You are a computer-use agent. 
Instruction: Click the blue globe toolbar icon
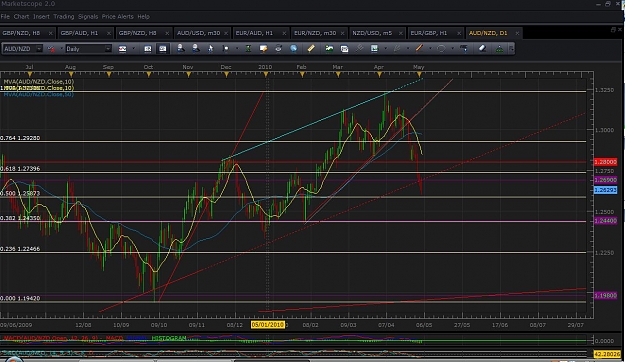click(294, 49)
